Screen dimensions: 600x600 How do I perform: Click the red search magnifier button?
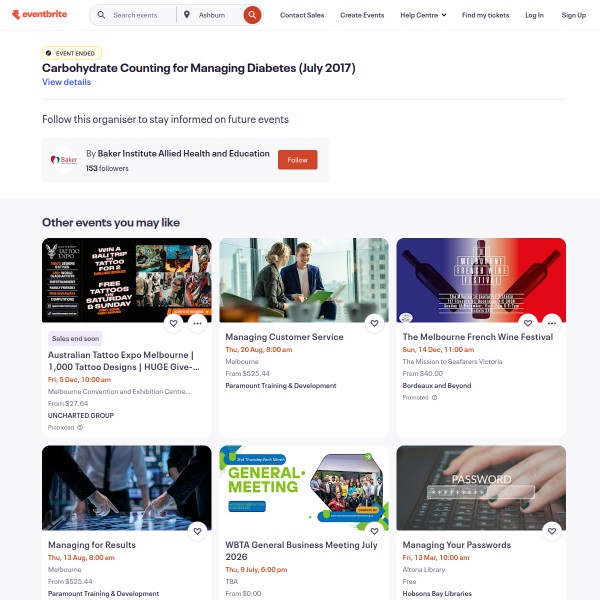tap(252, 15)
